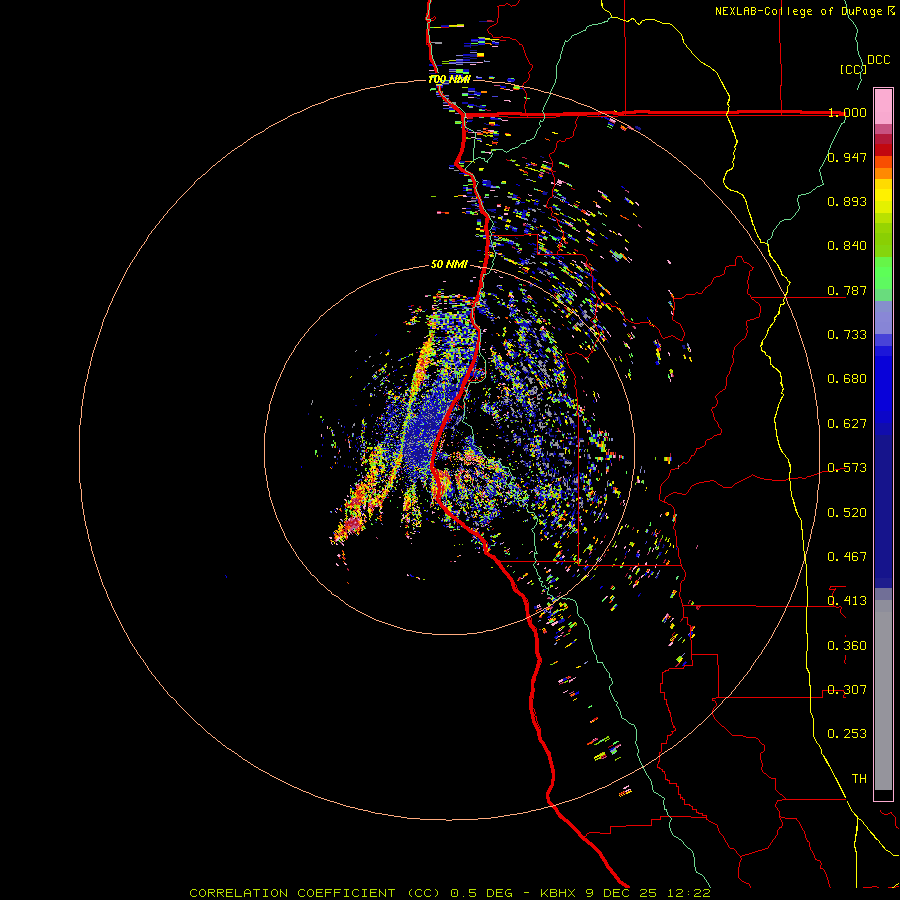Select the 0.573 color scale value
Screen dimensions: 900x900
[847, 468]
